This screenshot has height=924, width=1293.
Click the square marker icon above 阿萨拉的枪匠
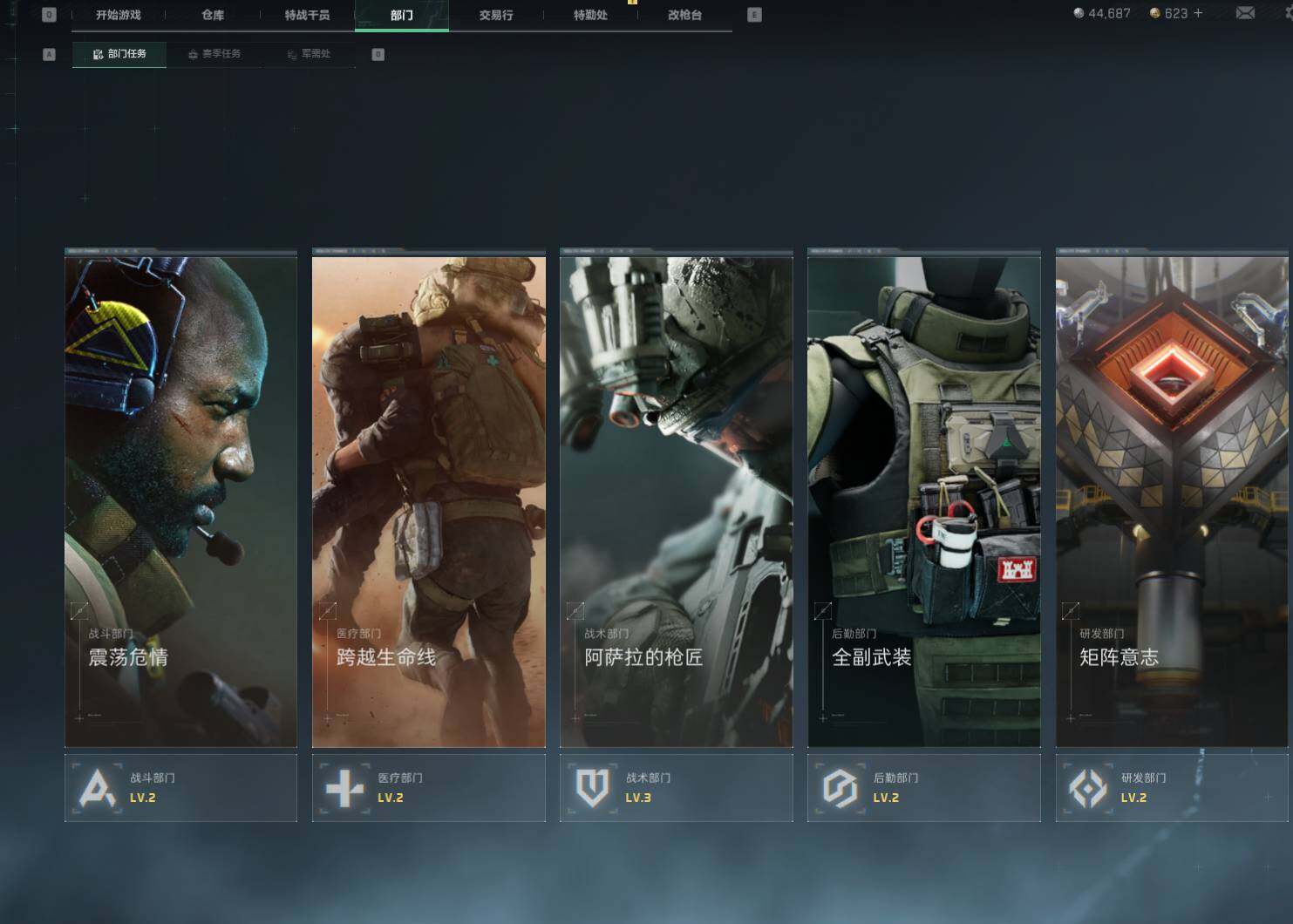tap(575, 611)
